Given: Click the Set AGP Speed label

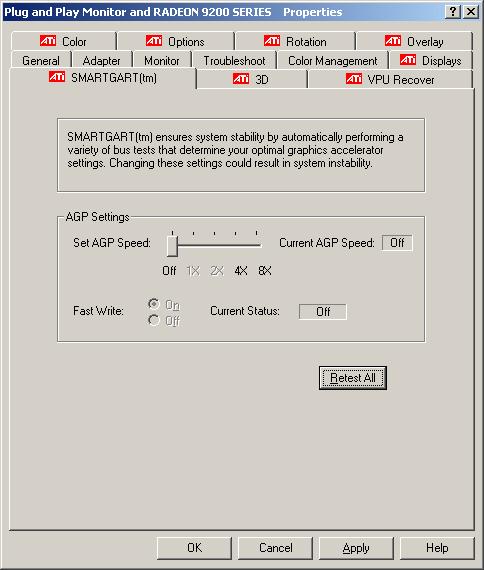Looking at the screenshot, I should click(112, 242).
